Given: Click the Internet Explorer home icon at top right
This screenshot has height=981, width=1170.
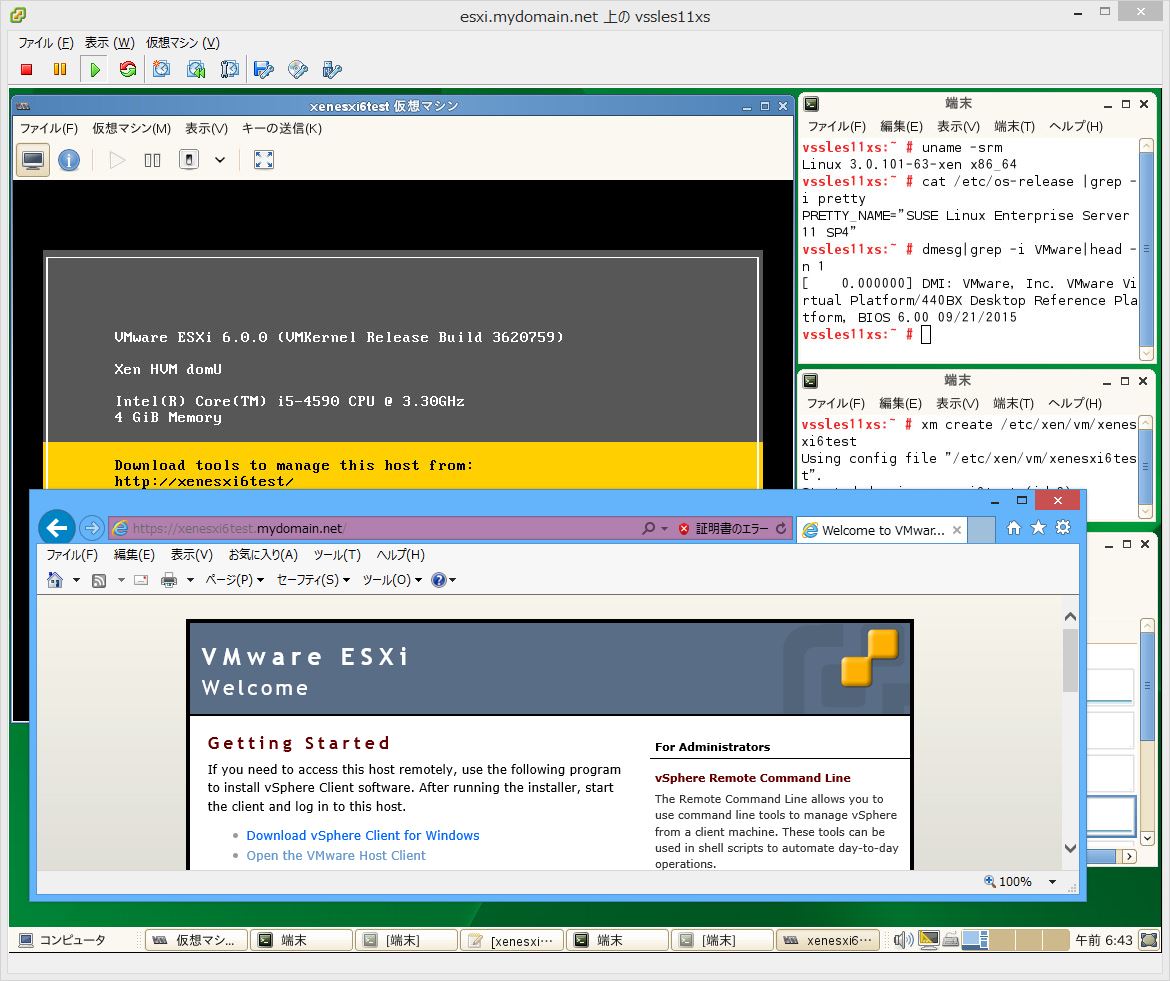Looking at the screenshot, I should point(1013,528).
